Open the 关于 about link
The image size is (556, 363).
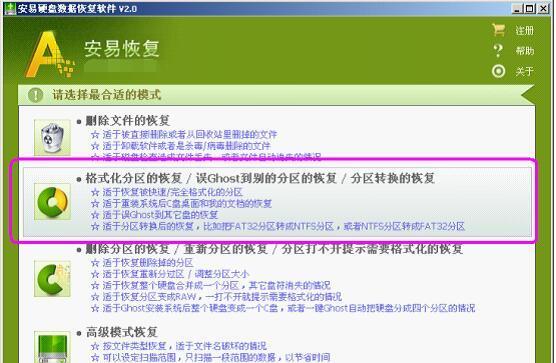(525, 71)
